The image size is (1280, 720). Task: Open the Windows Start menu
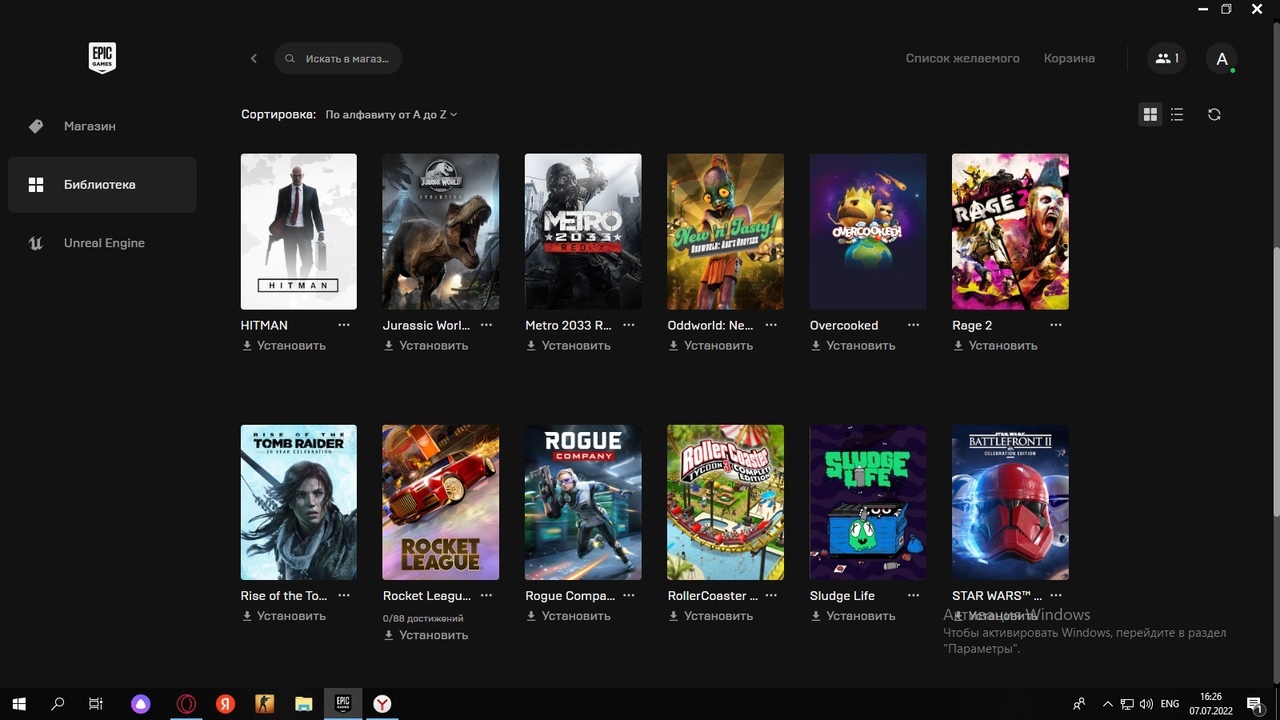(x=19, y=704)
